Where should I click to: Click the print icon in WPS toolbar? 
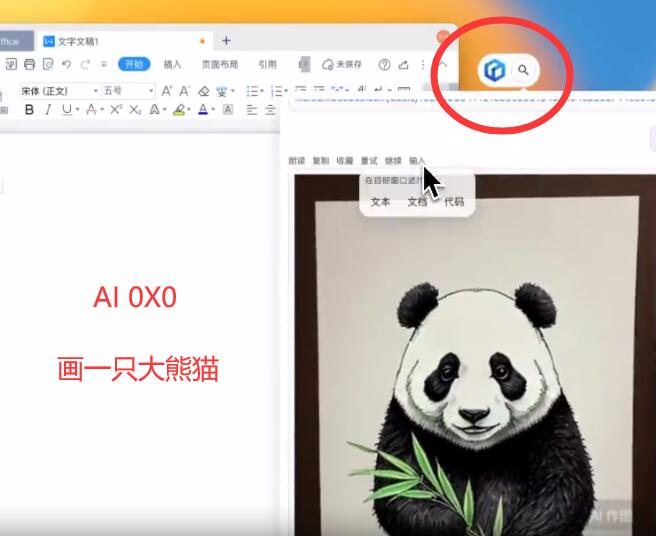coord(29,64)
